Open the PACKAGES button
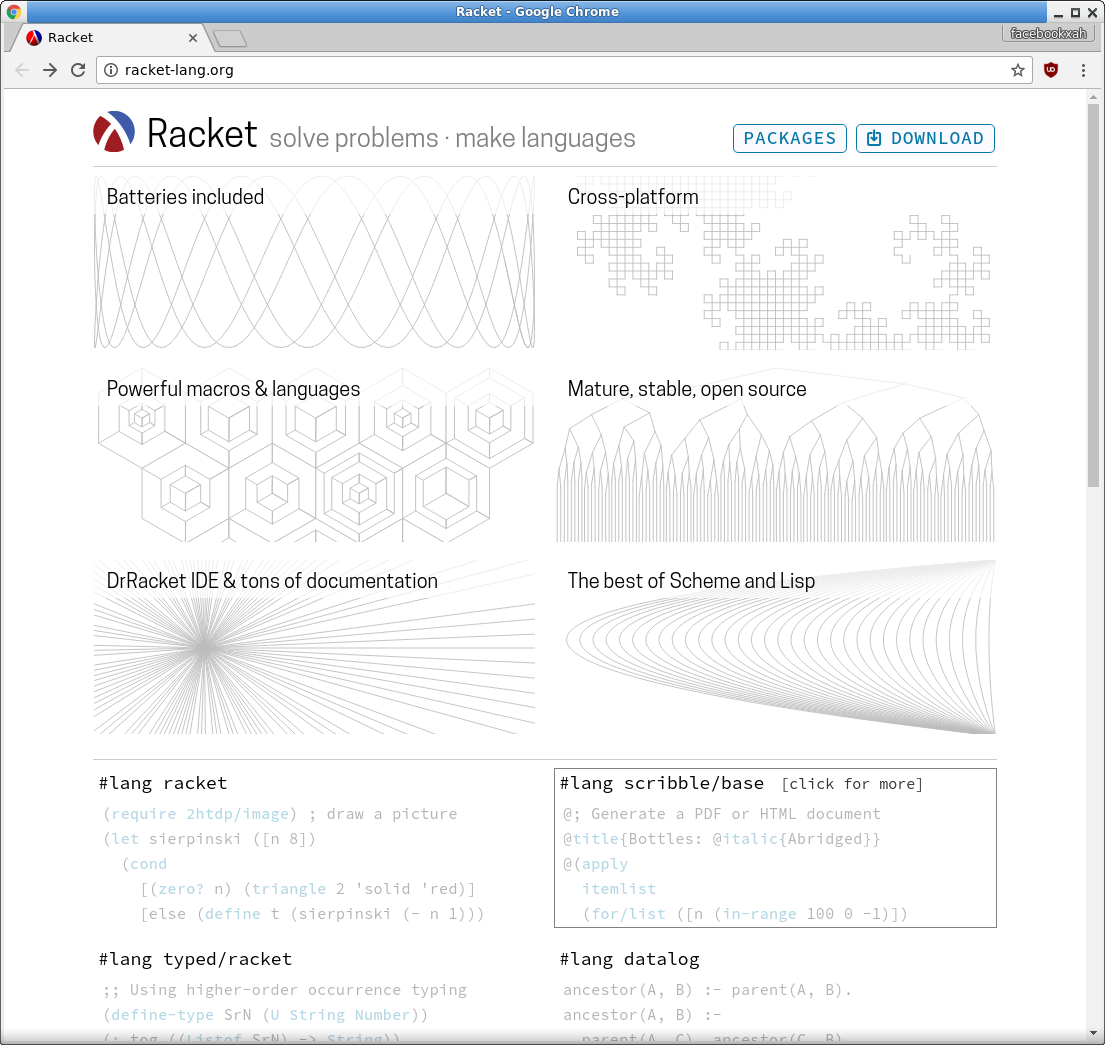 (789, 138)
